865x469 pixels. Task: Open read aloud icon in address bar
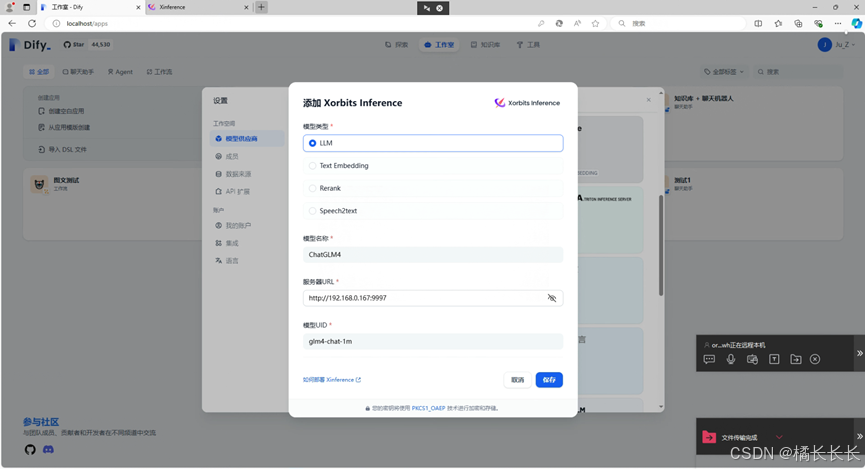pos(577,23)
